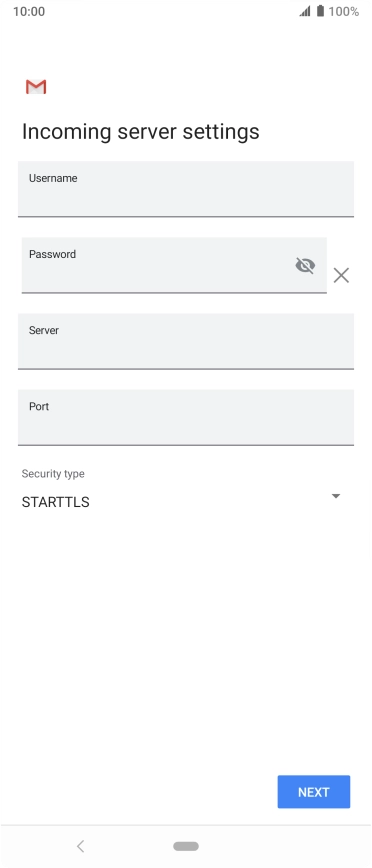The image size is (372, 868).
Task: Clear the password with X icon
Action: [x=342, y=275]
